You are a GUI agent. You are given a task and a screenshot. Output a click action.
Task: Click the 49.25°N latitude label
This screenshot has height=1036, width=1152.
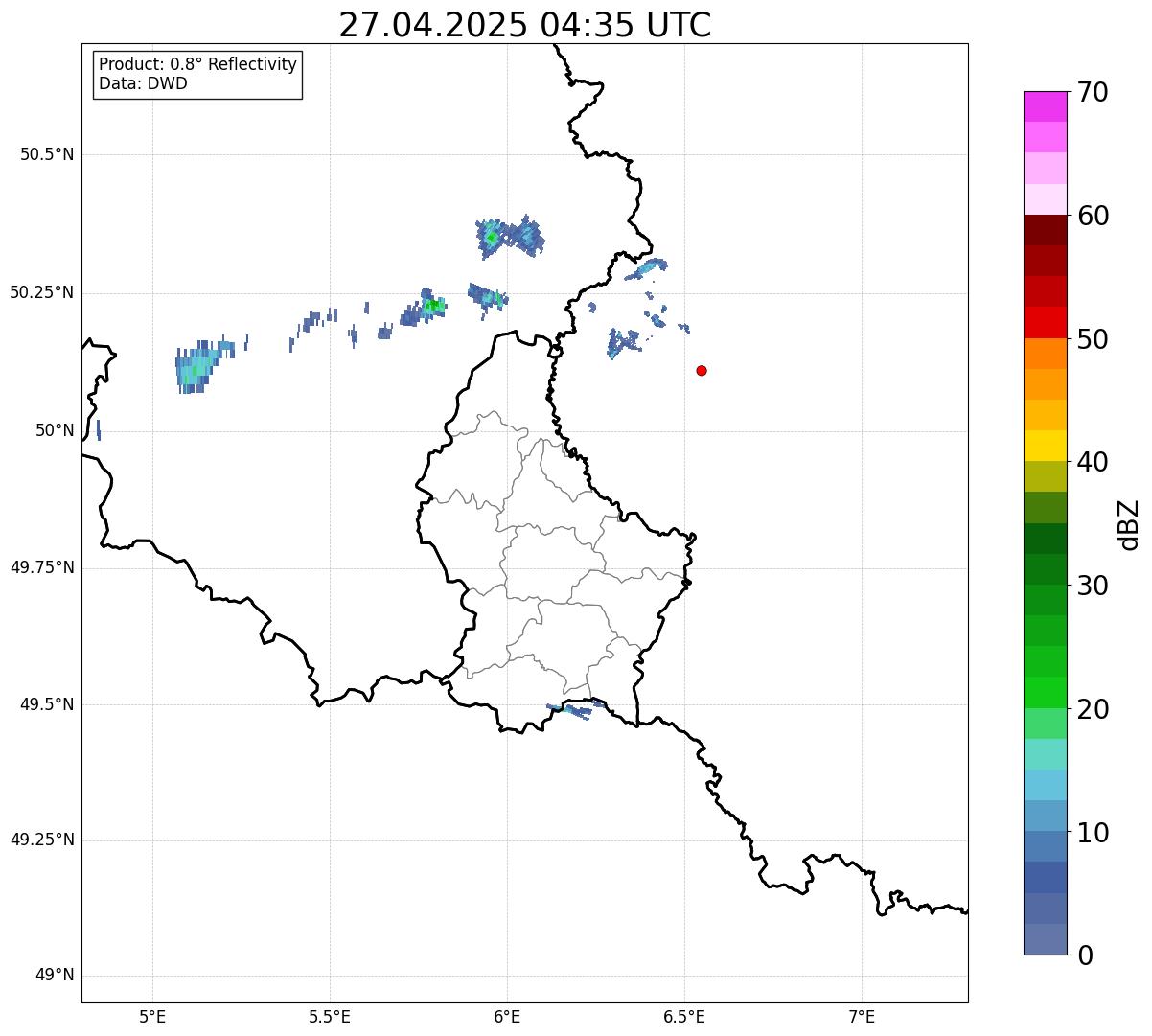[41, 840]
